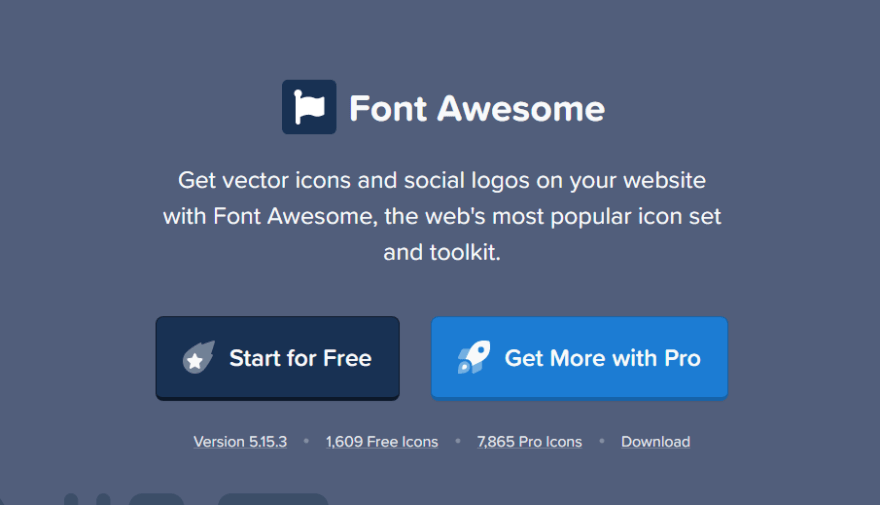
Task: Click the Font Awesome heading text
Action: (477, 108)
